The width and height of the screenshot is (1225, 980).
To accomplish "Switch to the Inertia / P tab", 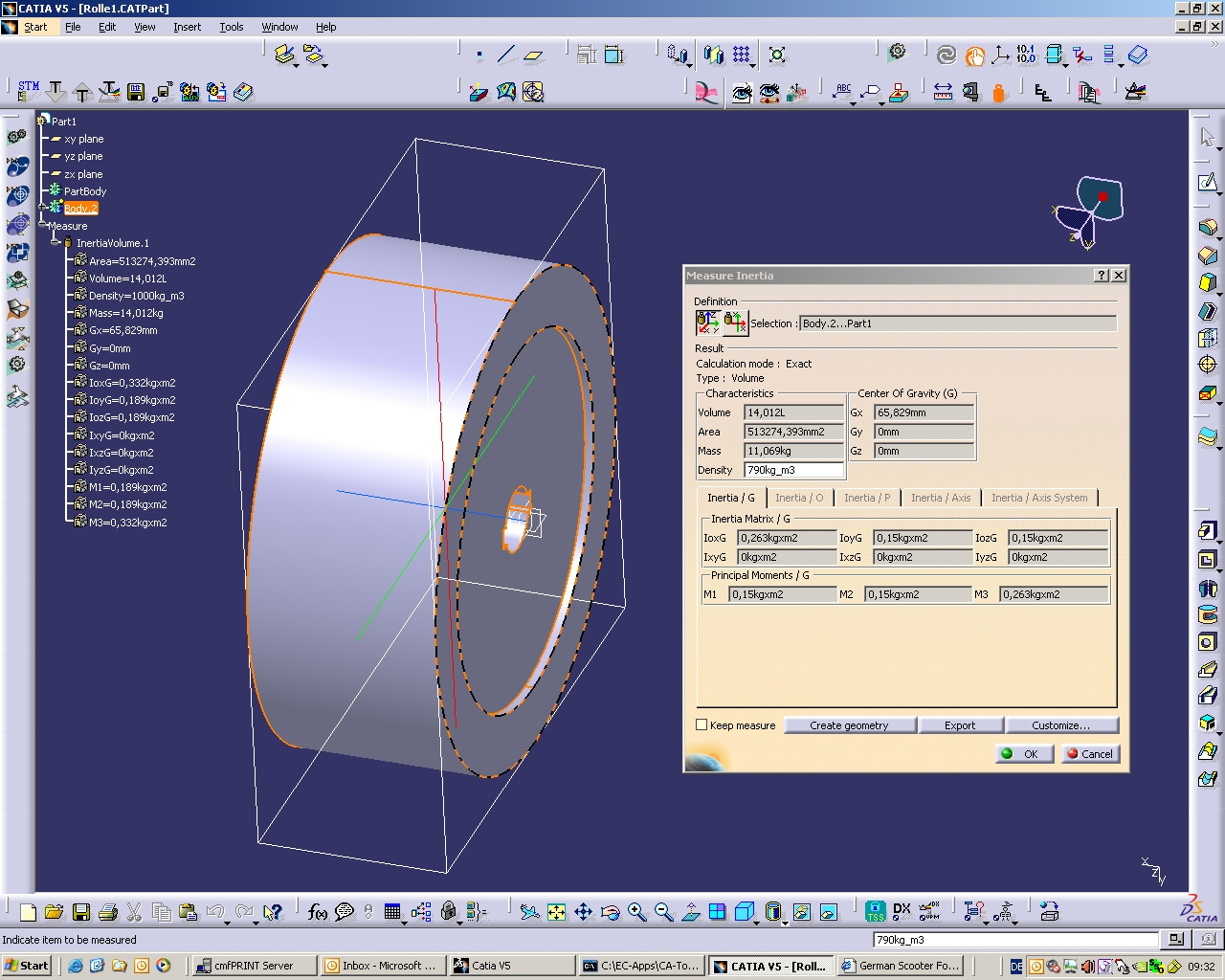I will click(867, 498).
